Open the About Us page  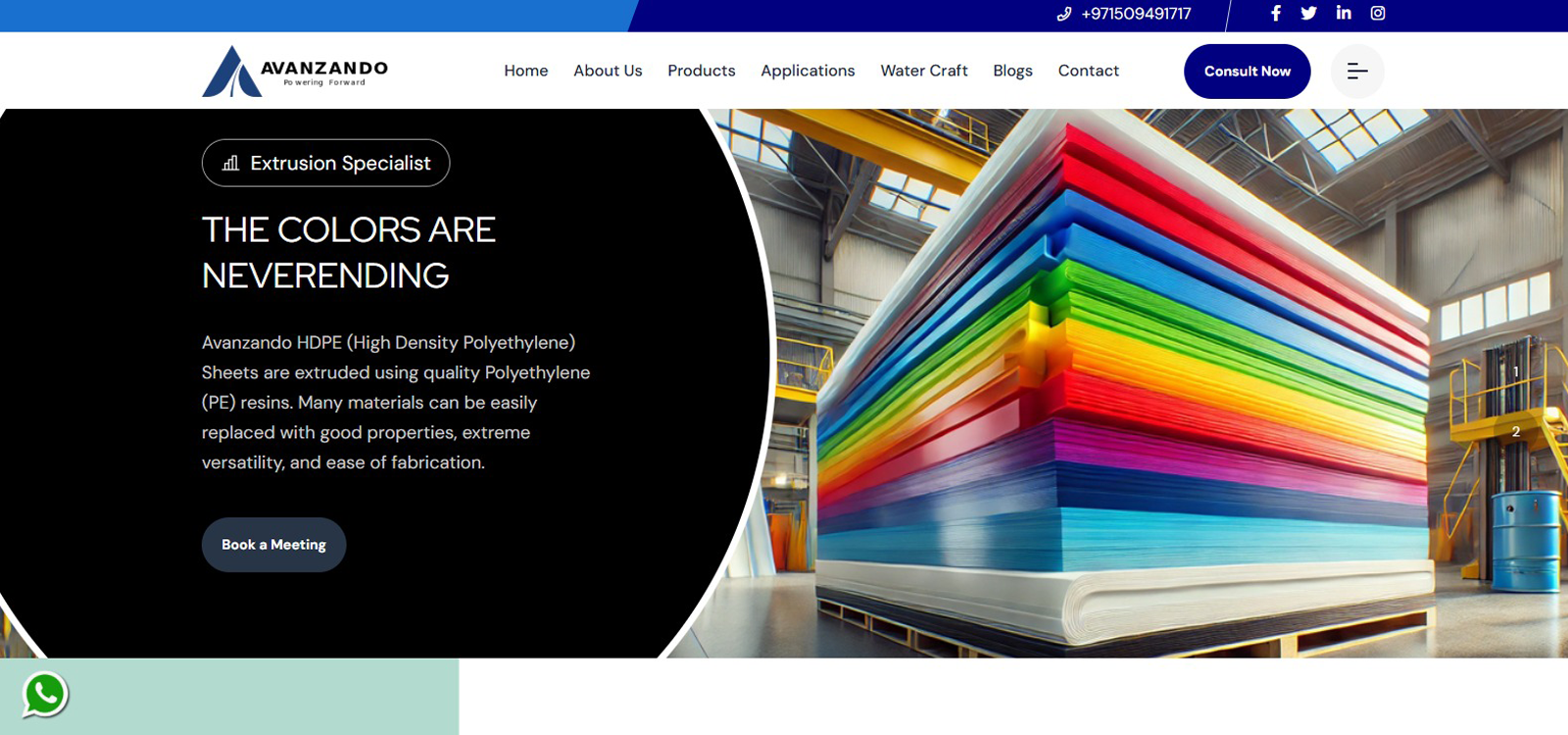click(x=608, y=71)
